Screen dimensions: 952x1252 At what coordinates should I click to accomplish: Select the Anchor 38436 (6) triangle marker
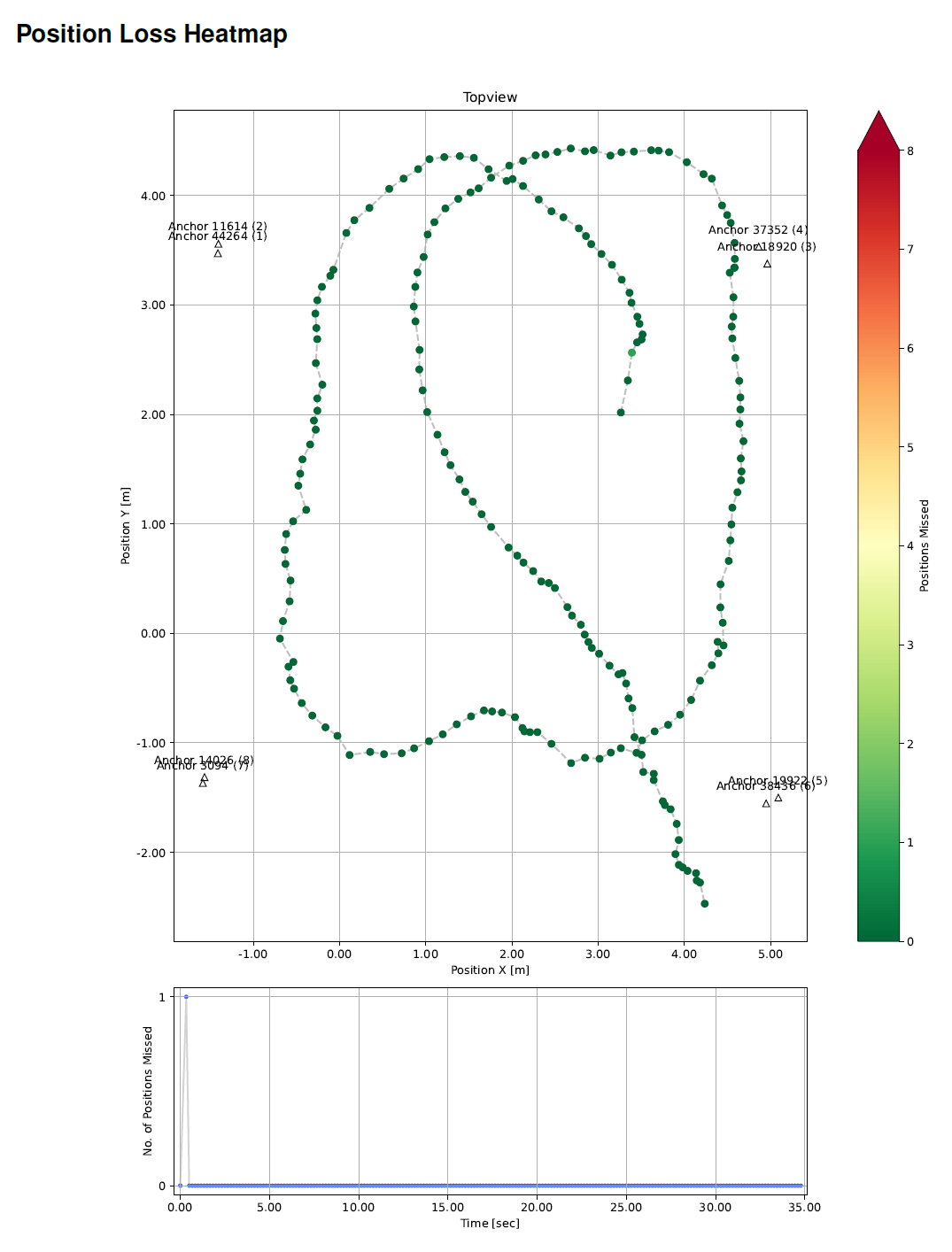point(766,804)
